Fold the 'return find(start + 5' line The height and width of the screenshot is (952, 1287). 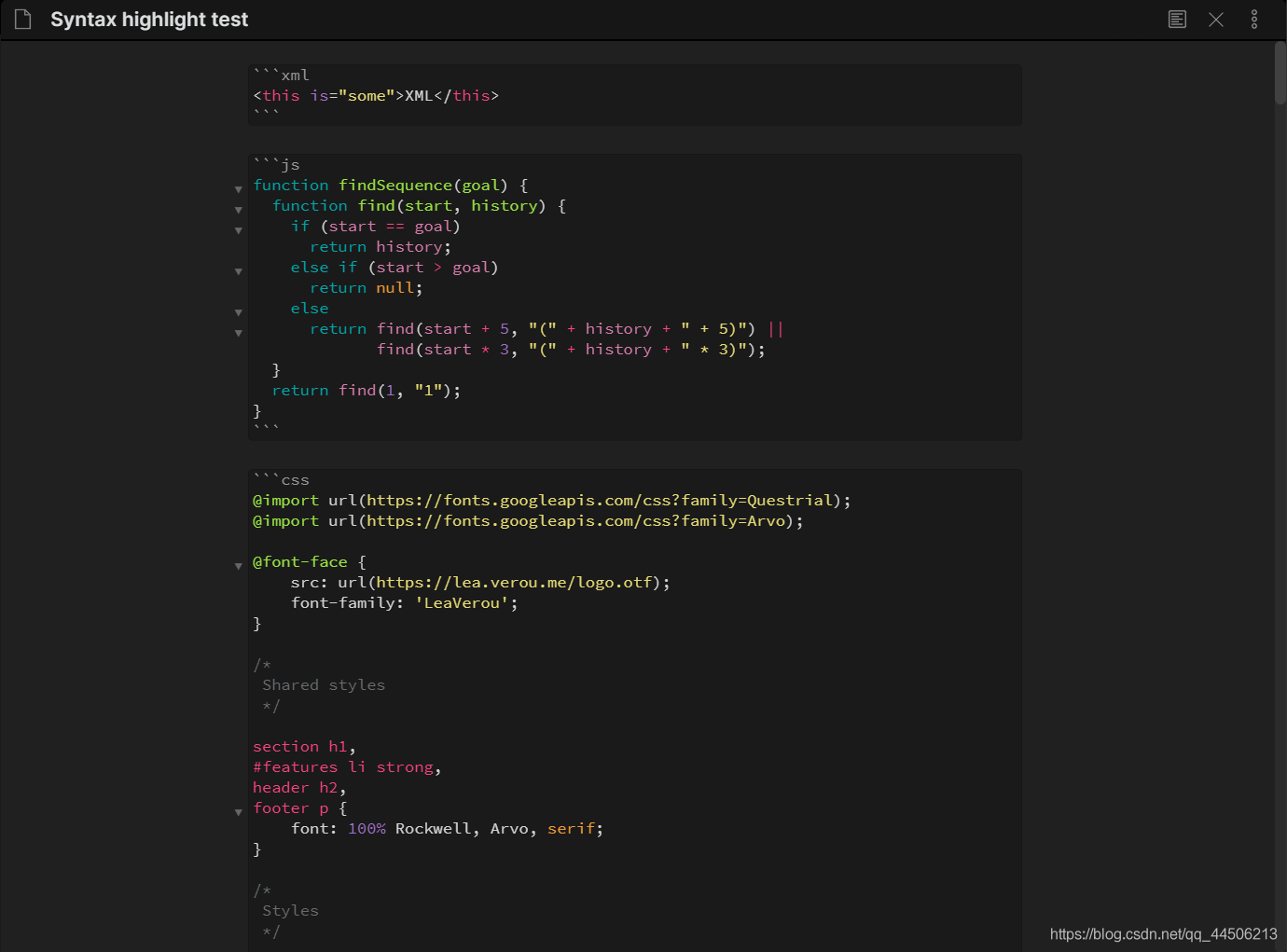(x=239, y=333)
